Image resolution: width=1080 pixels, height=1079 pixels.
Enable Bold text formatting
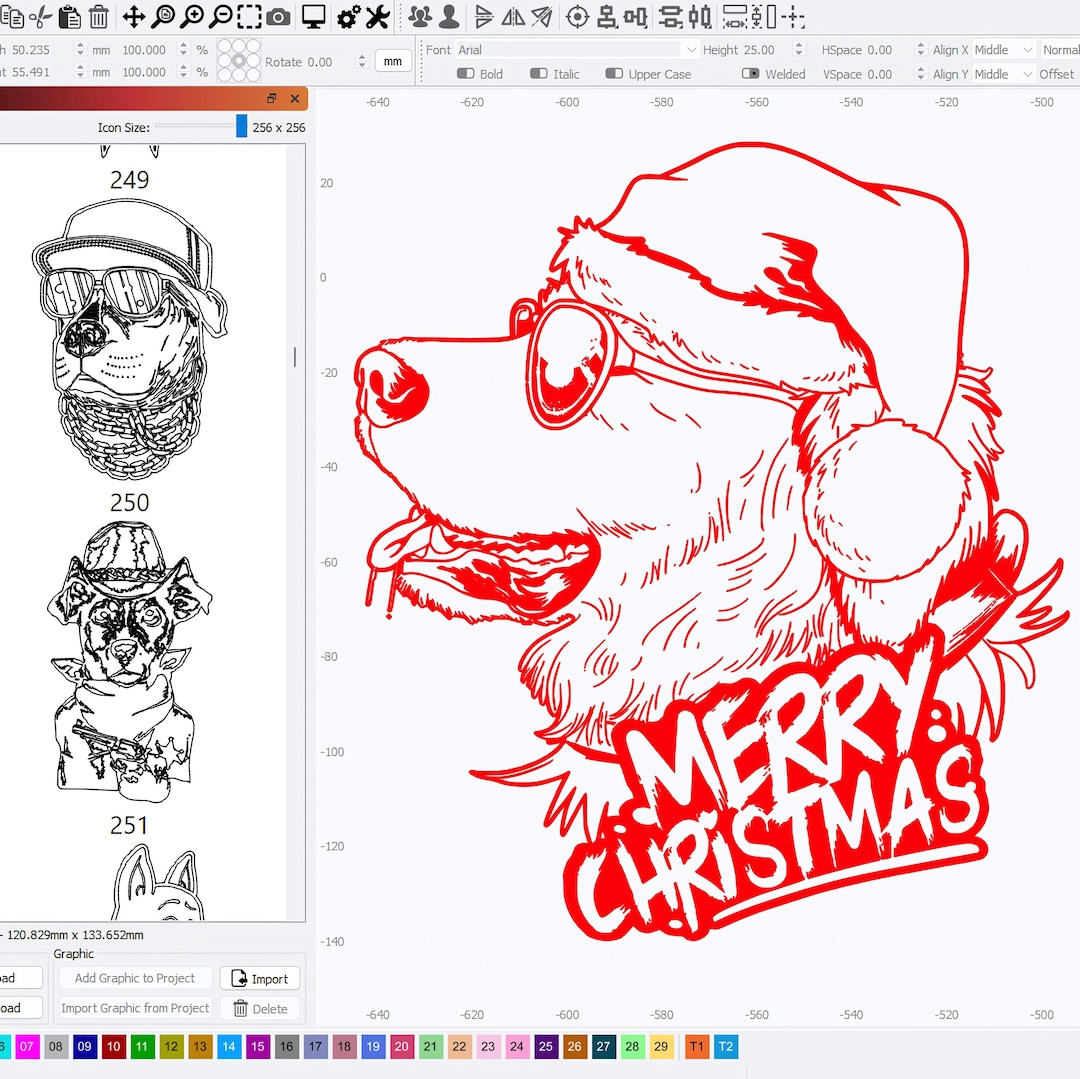click(467, 73)
